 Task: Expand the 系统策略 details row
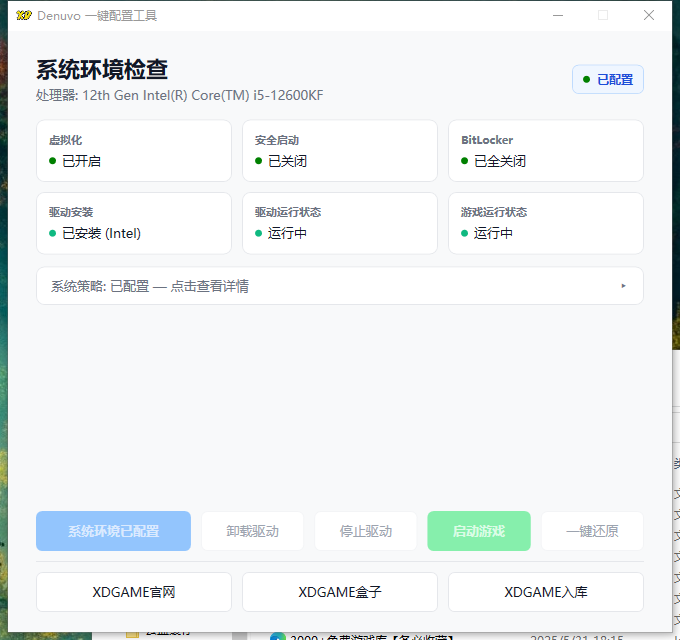339,286
